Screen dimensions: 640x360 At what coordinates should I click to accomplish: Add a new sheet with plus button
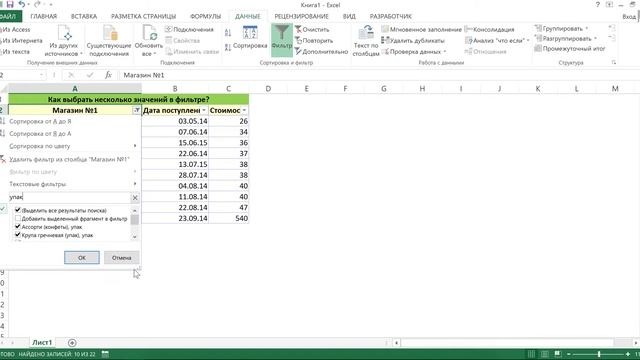coord(72,343)
